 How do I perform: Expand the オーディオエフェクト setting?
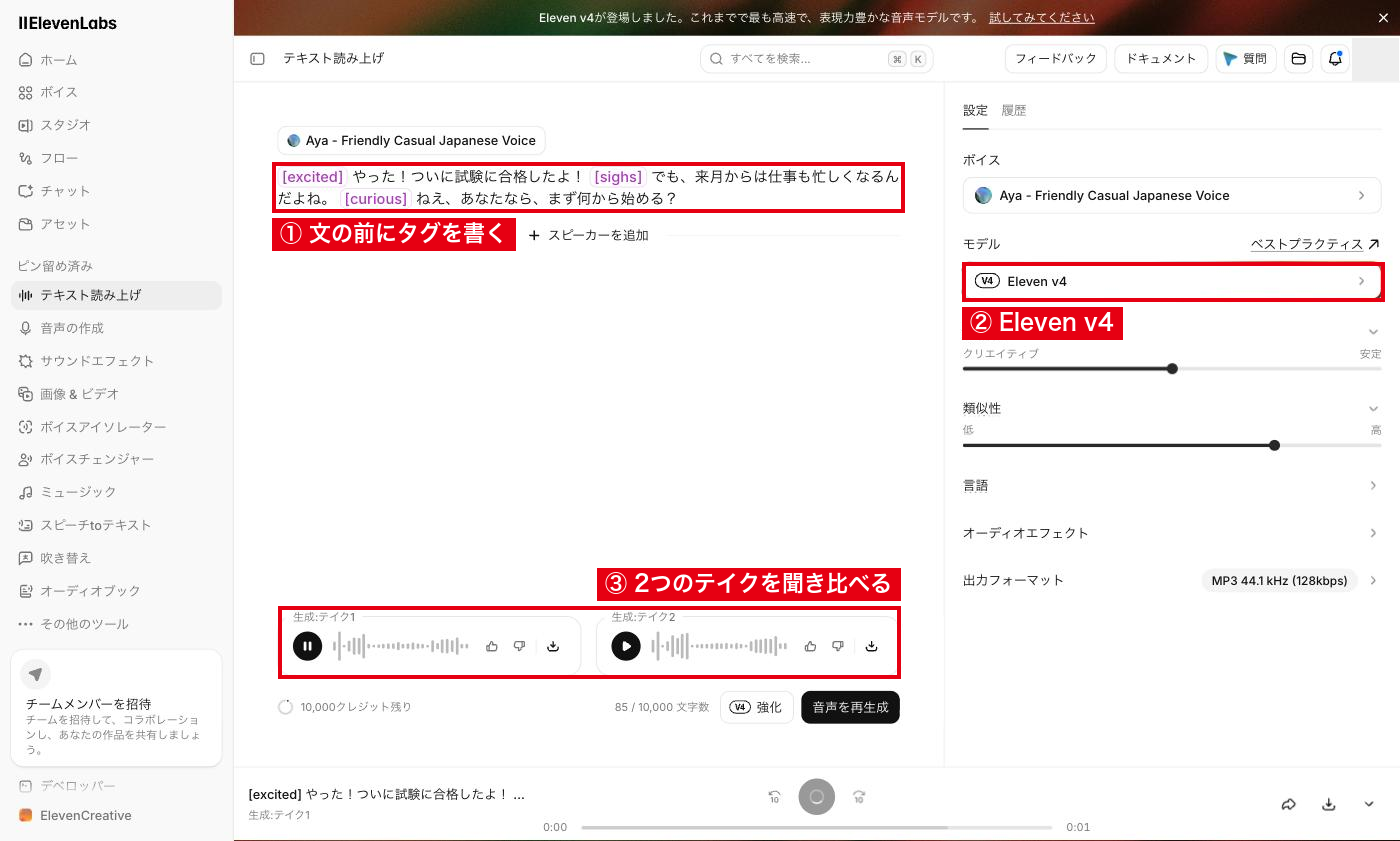tap(1172, 533)
